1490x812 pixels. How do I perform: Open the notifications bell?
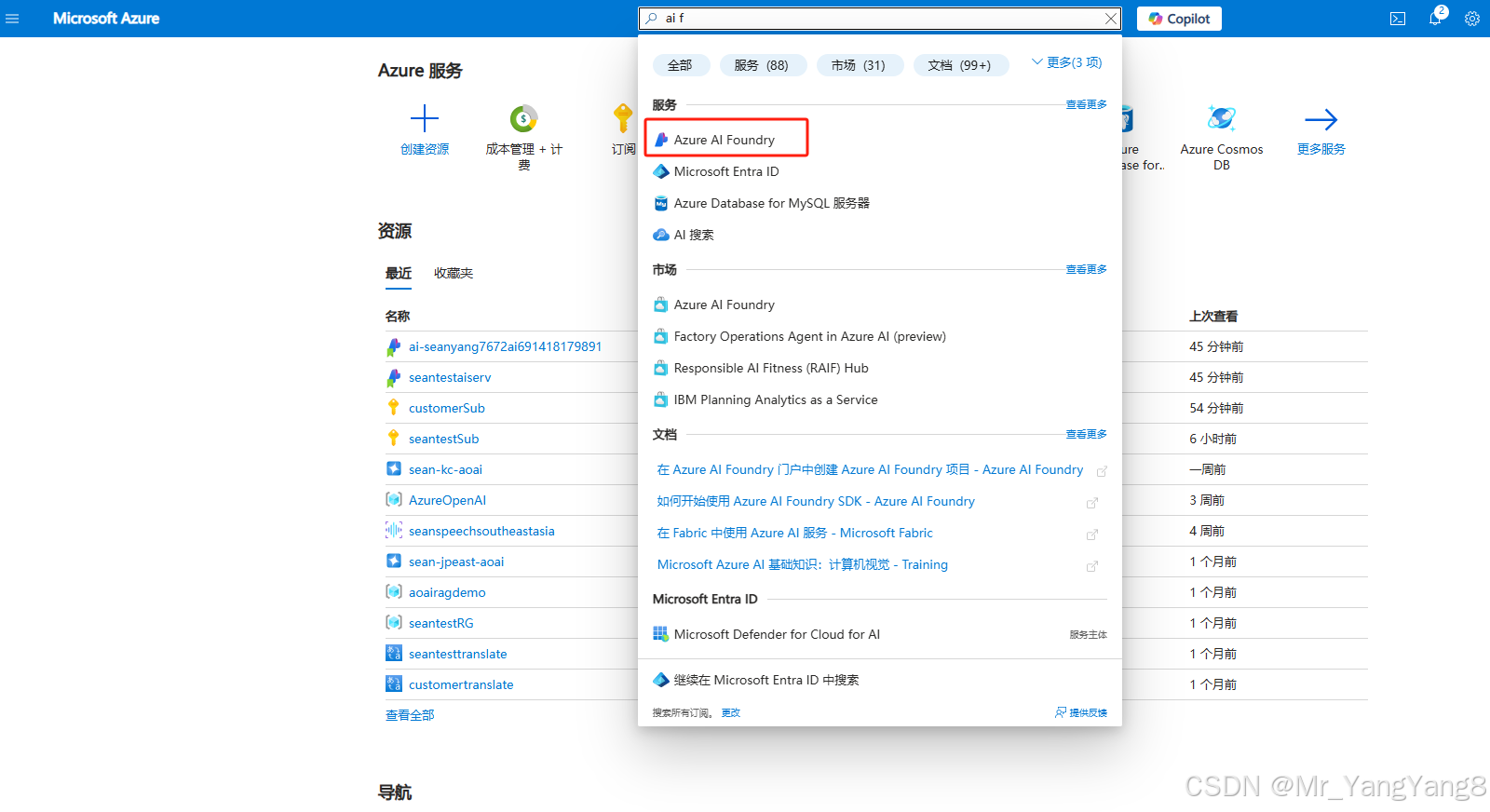1435,19
